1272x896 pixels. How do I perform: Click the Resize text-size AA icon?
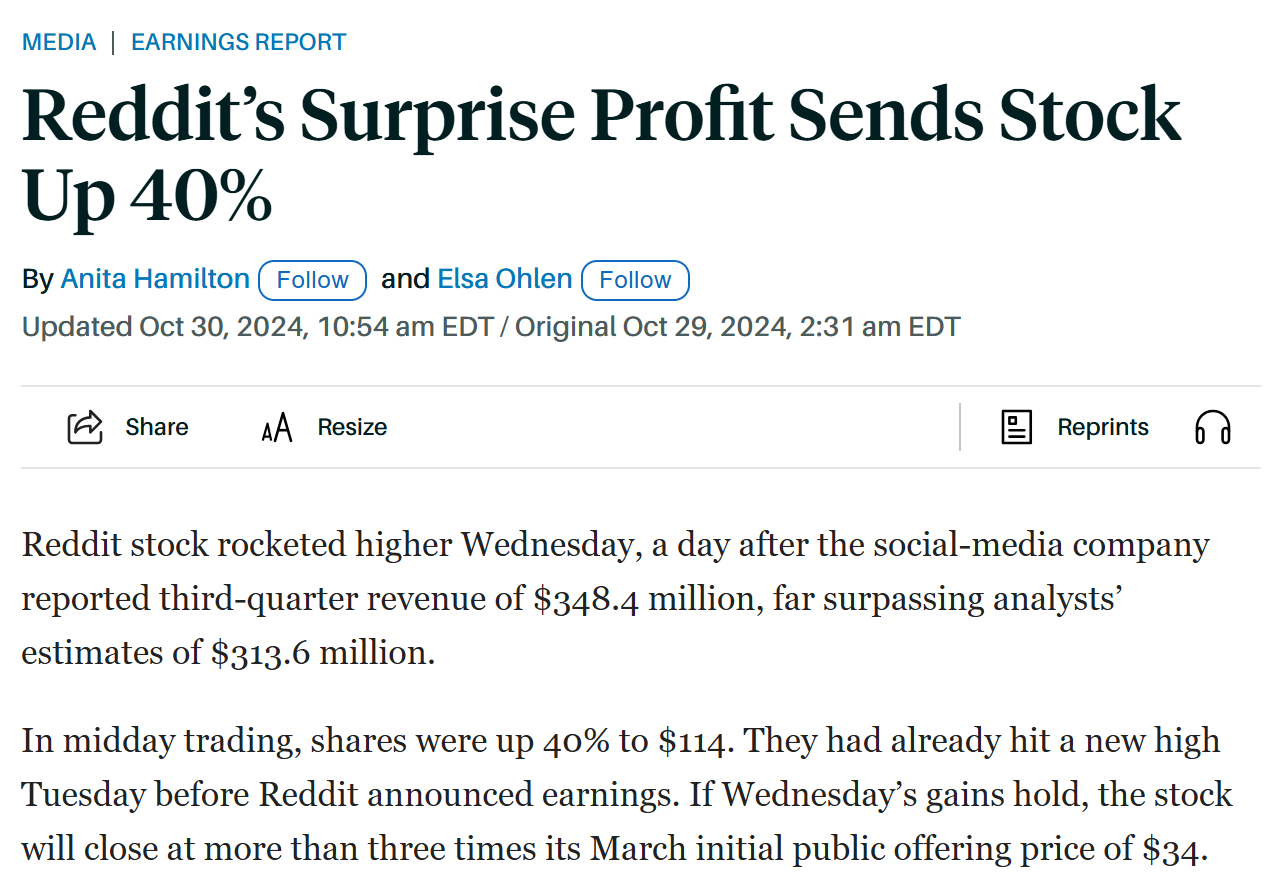277,428
